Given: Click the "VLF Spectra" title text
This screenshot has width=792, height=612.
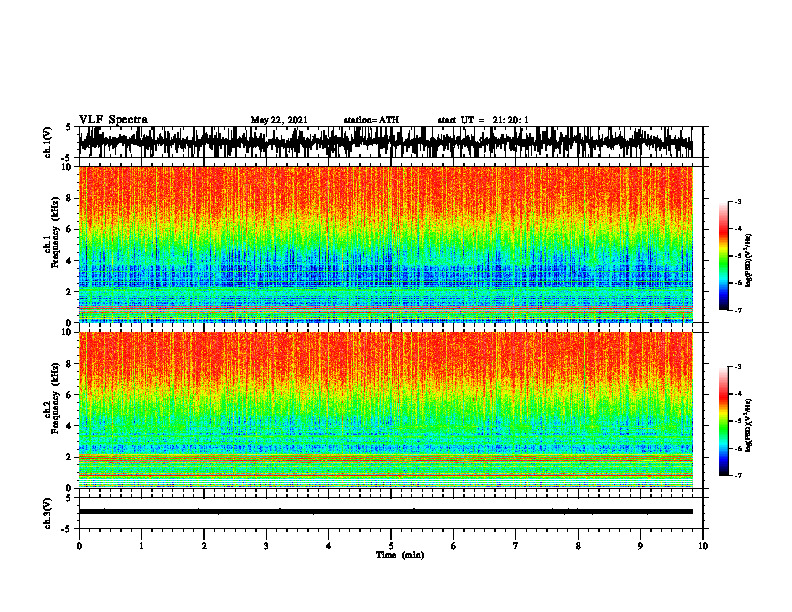Looking at the screenshot, I should coord(113,120).
